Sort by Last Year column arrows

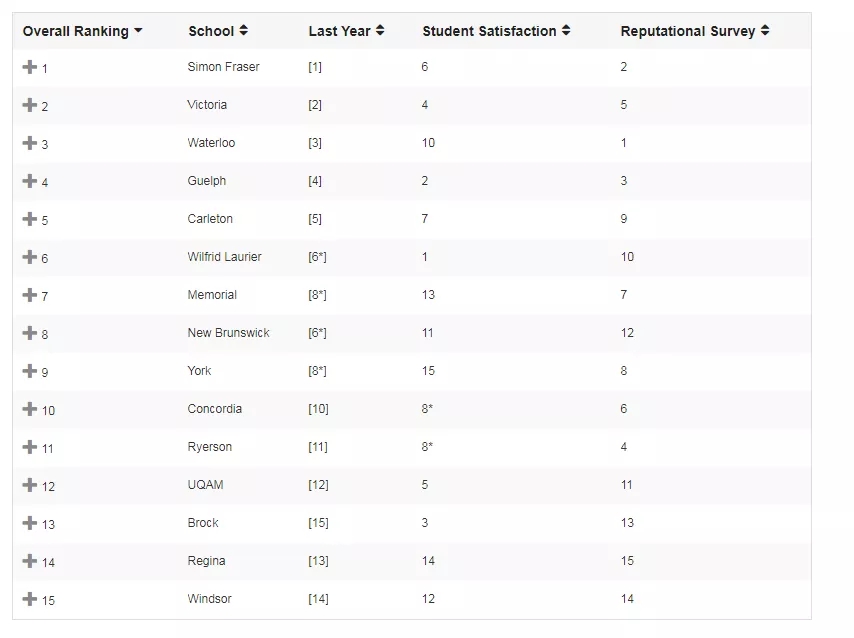tap(346, 31)
